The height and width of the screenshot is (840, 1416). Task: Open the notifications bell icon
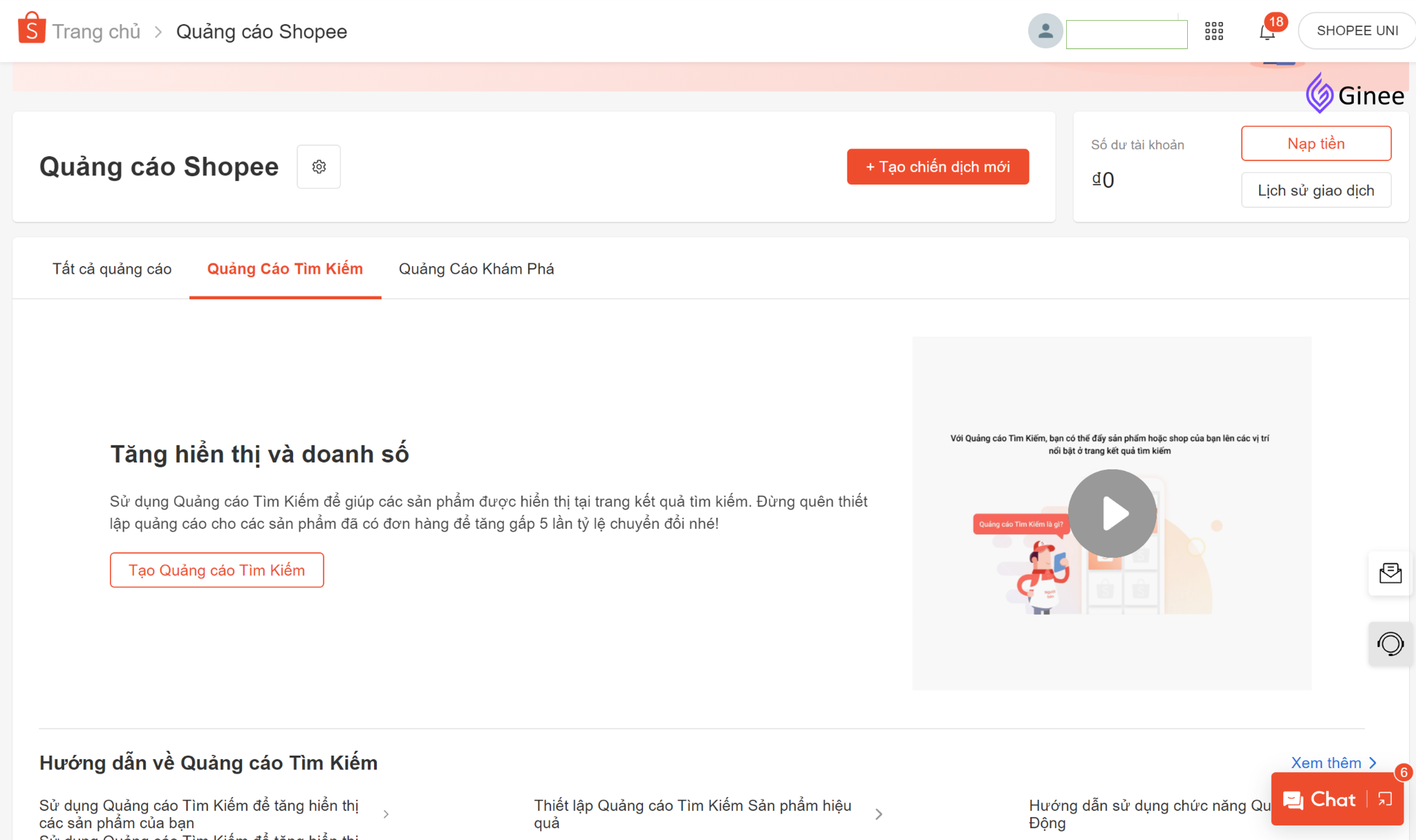pyautogui.click(x=1267, y=32)
